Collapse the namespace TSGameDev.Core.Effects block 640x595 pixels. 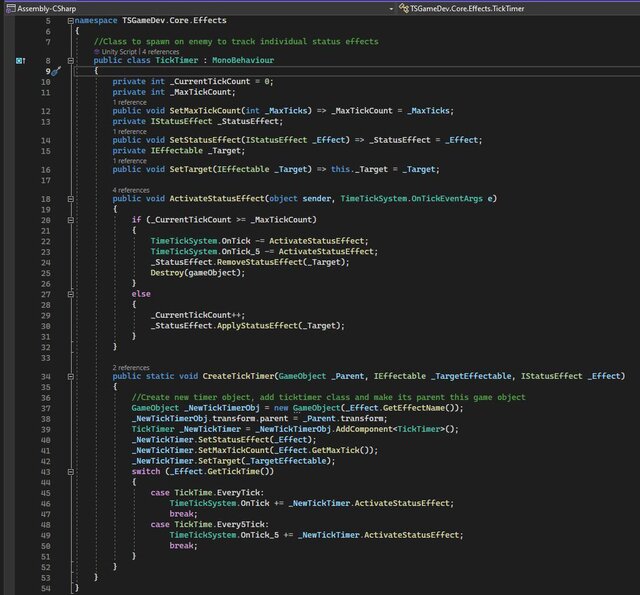[x=71, y=20]
